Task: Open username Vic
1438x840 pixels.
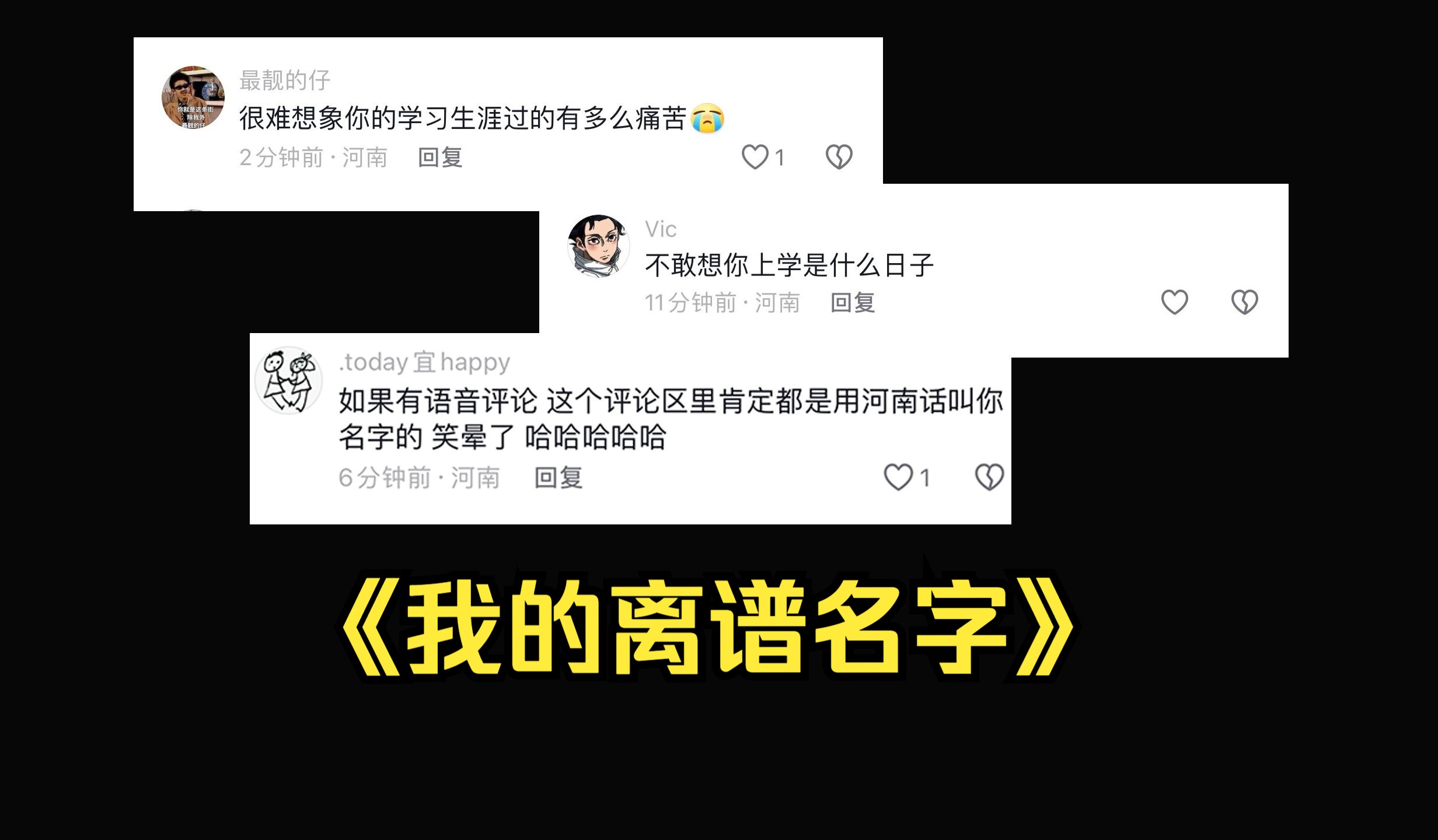Action: 661,229
